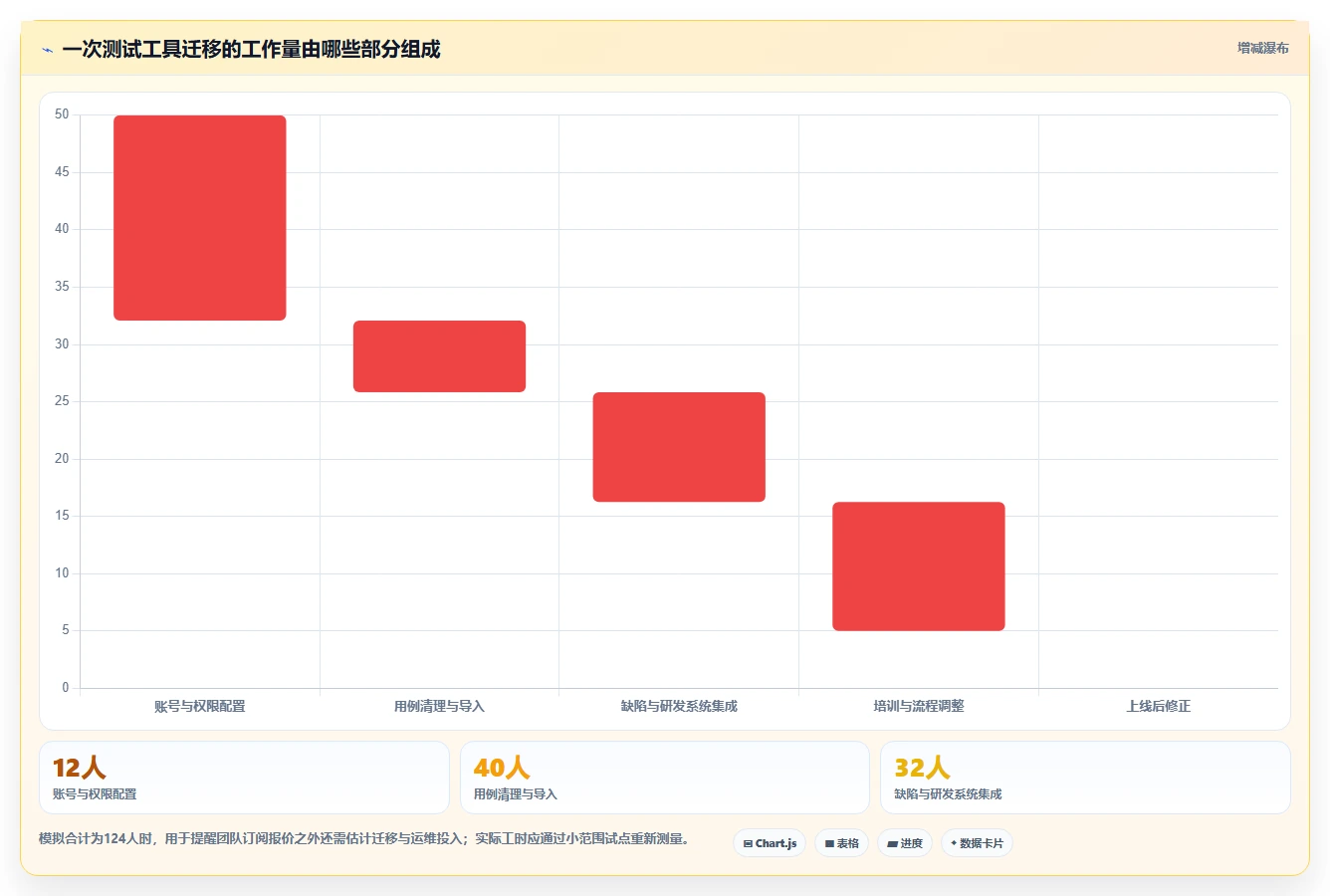
Task: Click the x-axis label 用例清理与导入
Action: (x=439, y=706)
